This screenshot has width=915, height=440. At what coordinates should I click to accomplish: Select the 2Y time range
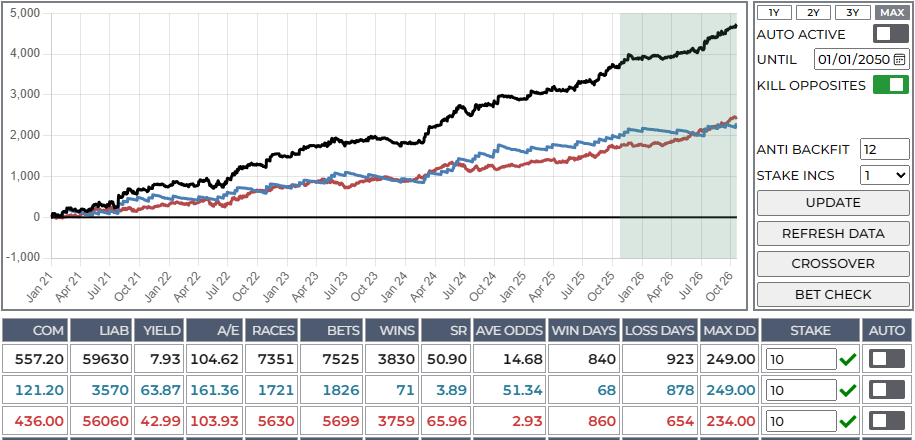point(813,12)
